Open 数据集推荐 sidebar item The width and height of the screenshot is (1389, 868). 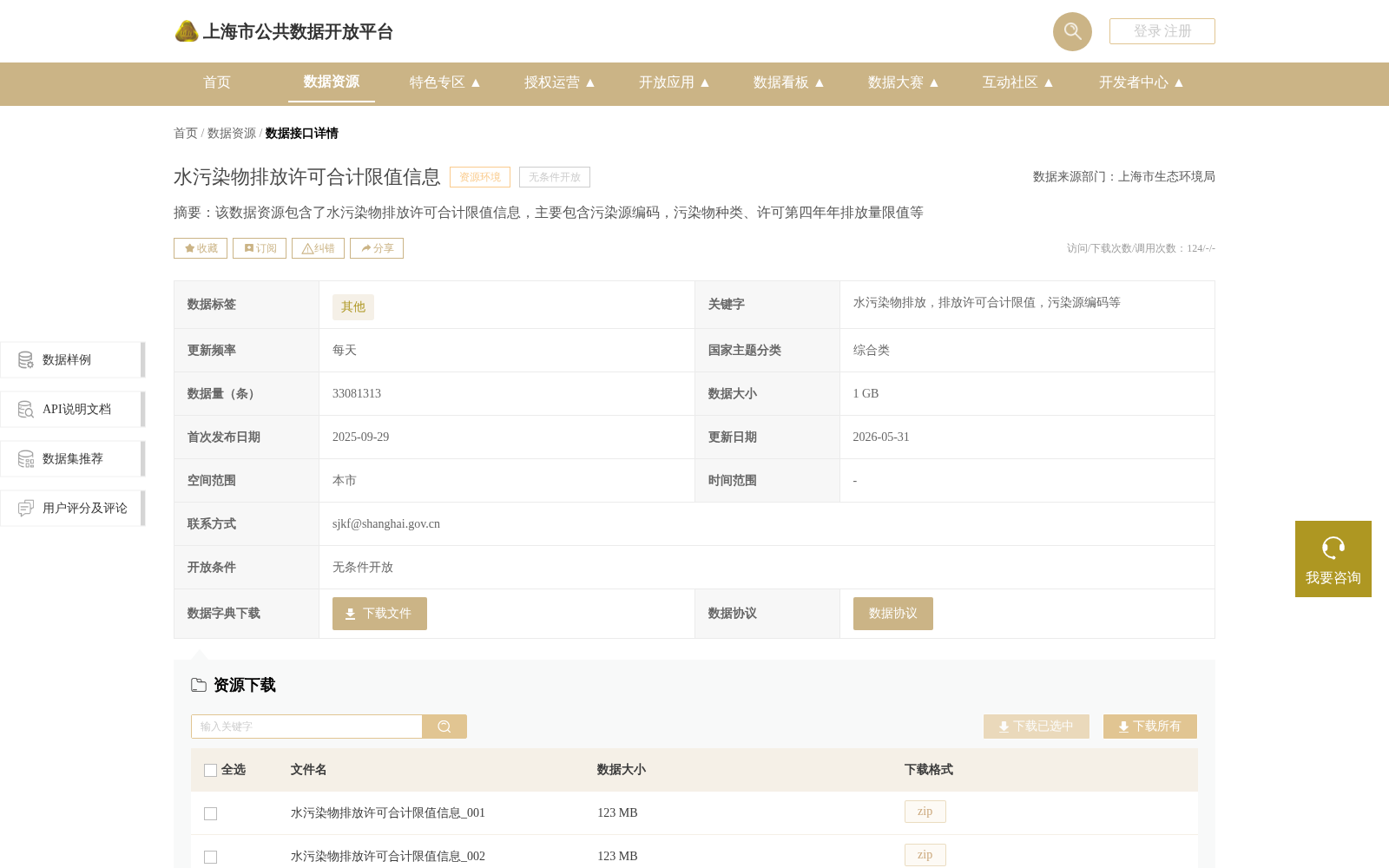[73, 458]
